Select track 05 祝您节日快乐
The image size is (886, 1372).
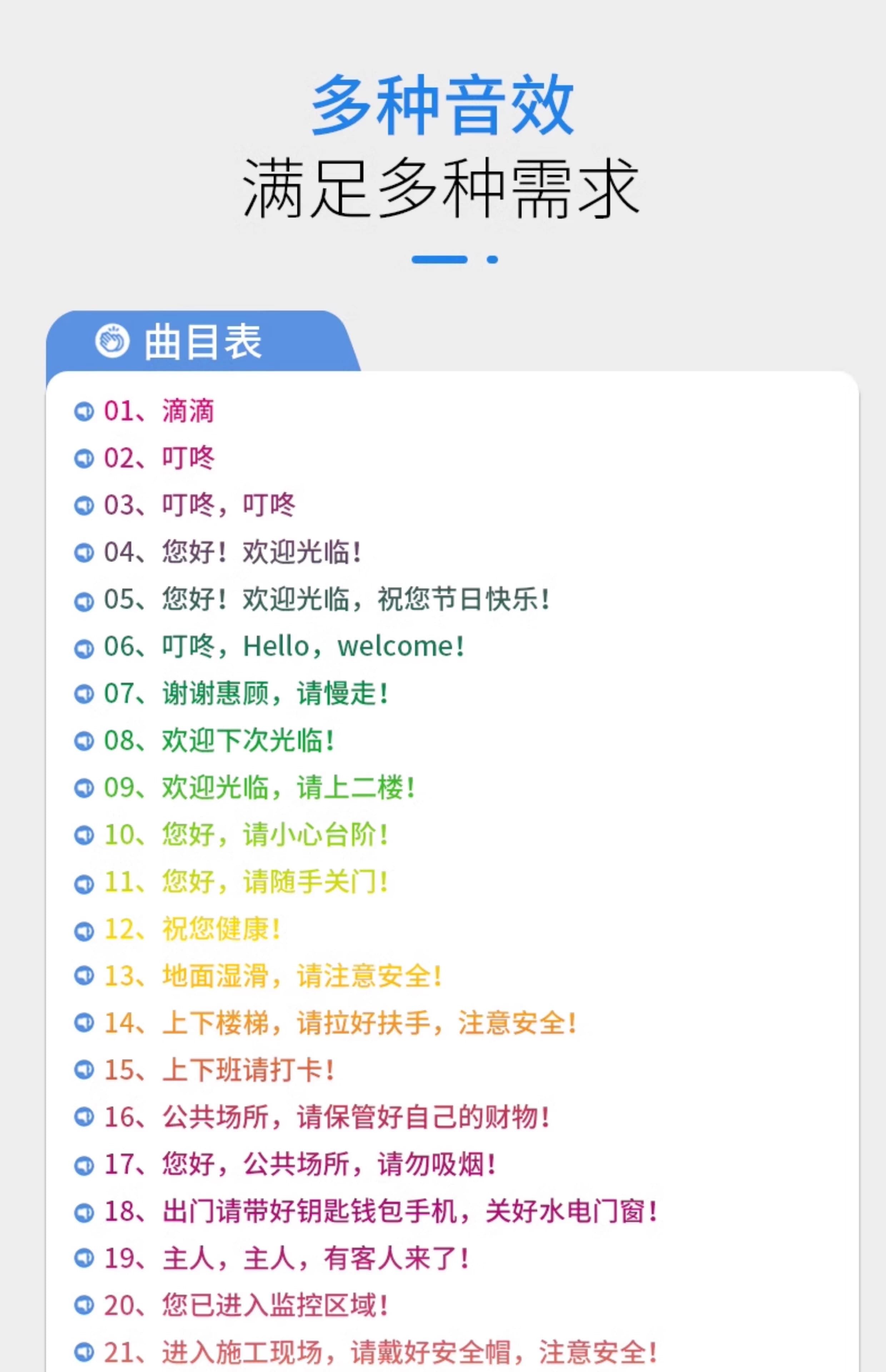[x=327, y=600]
